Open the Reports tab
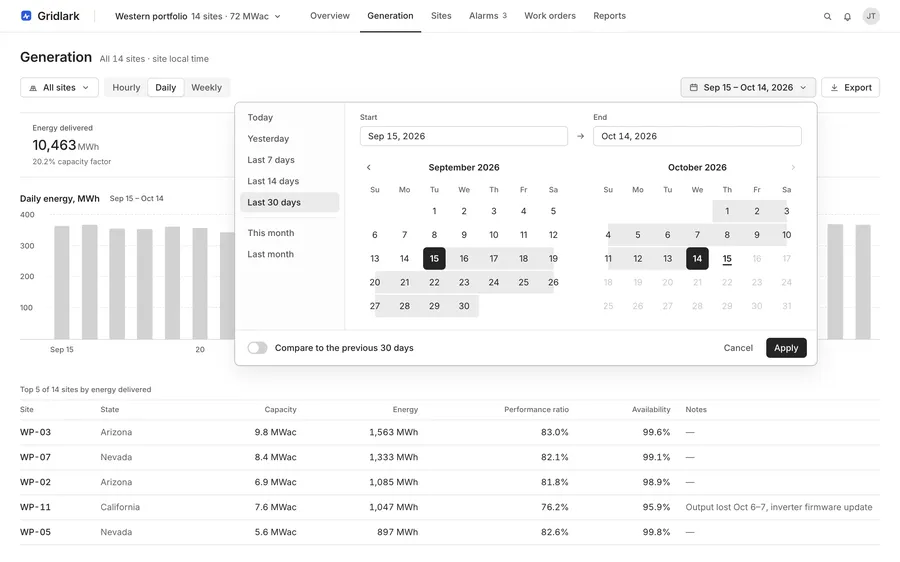The width and height of the screenshot is (900, 562). [609, 16]
